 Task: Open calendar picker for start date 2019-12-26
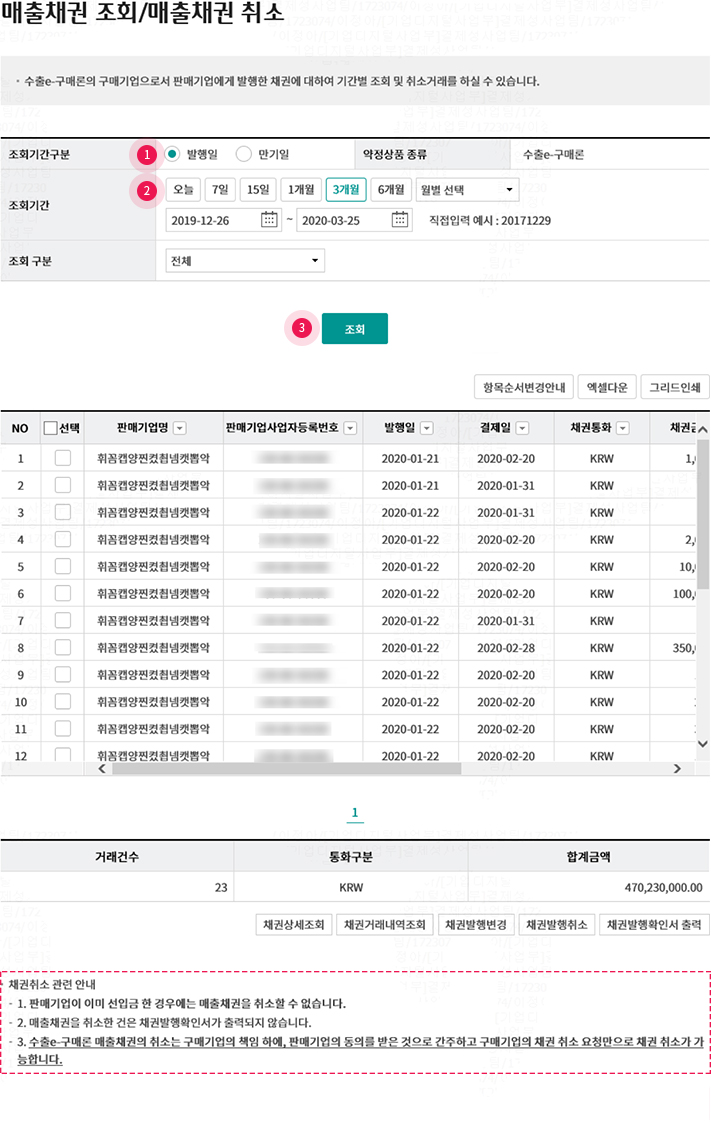tap(269, 220)
